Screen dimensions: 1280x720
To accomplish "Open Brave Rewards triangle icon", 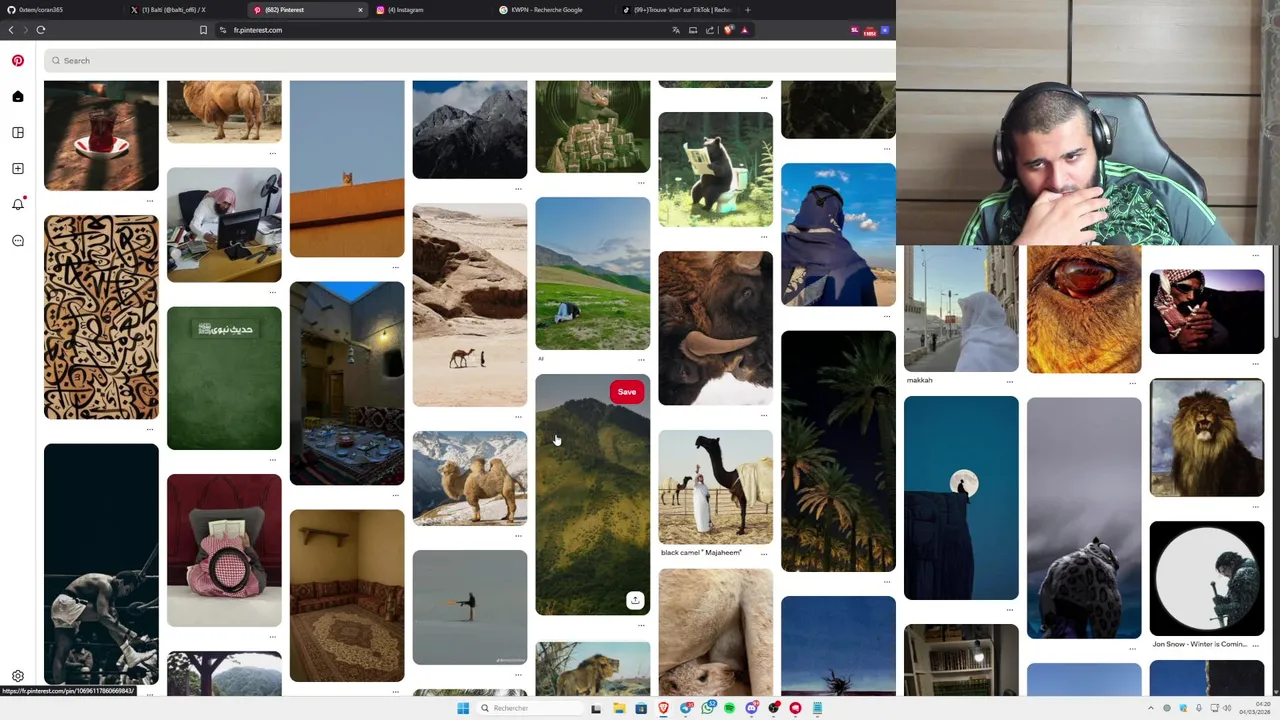I will point(744,30).
